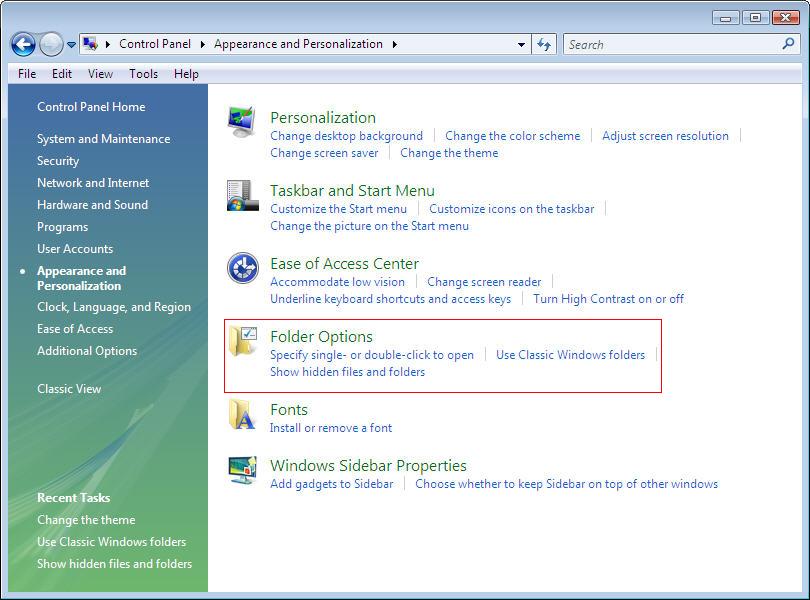The image size is (810, 600).
Task: Click Control Panel breadcrumb segment
Action: [x=155, y=44]
